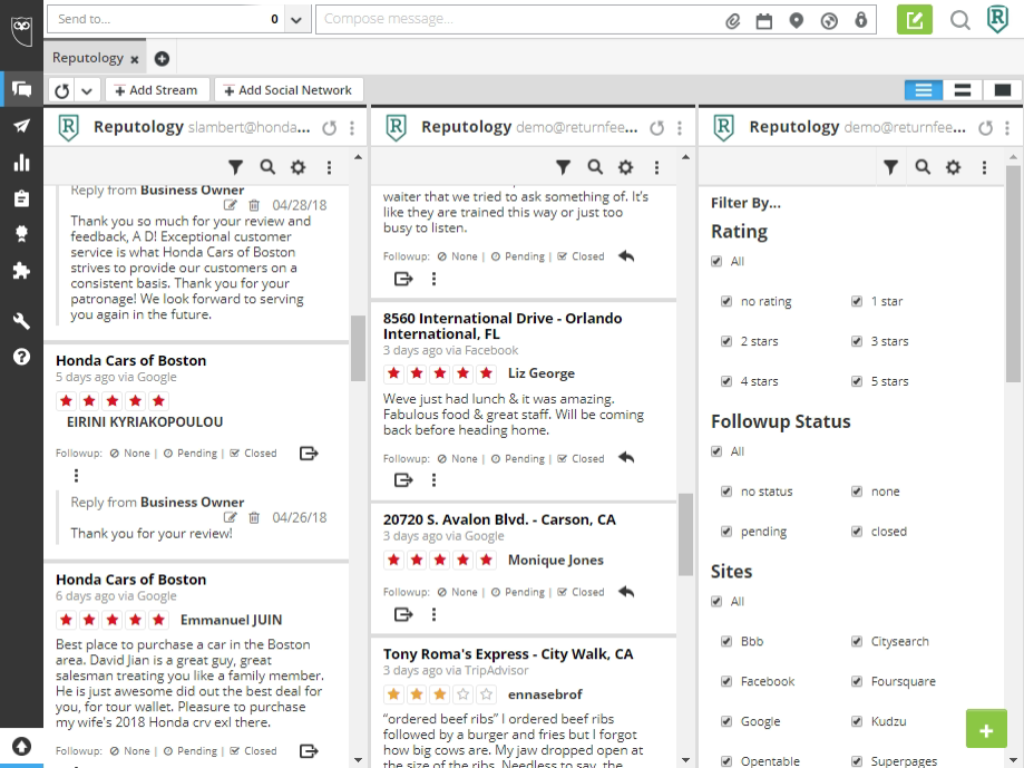
Task: Click the Add Social Network button
Action: point(288,90)
